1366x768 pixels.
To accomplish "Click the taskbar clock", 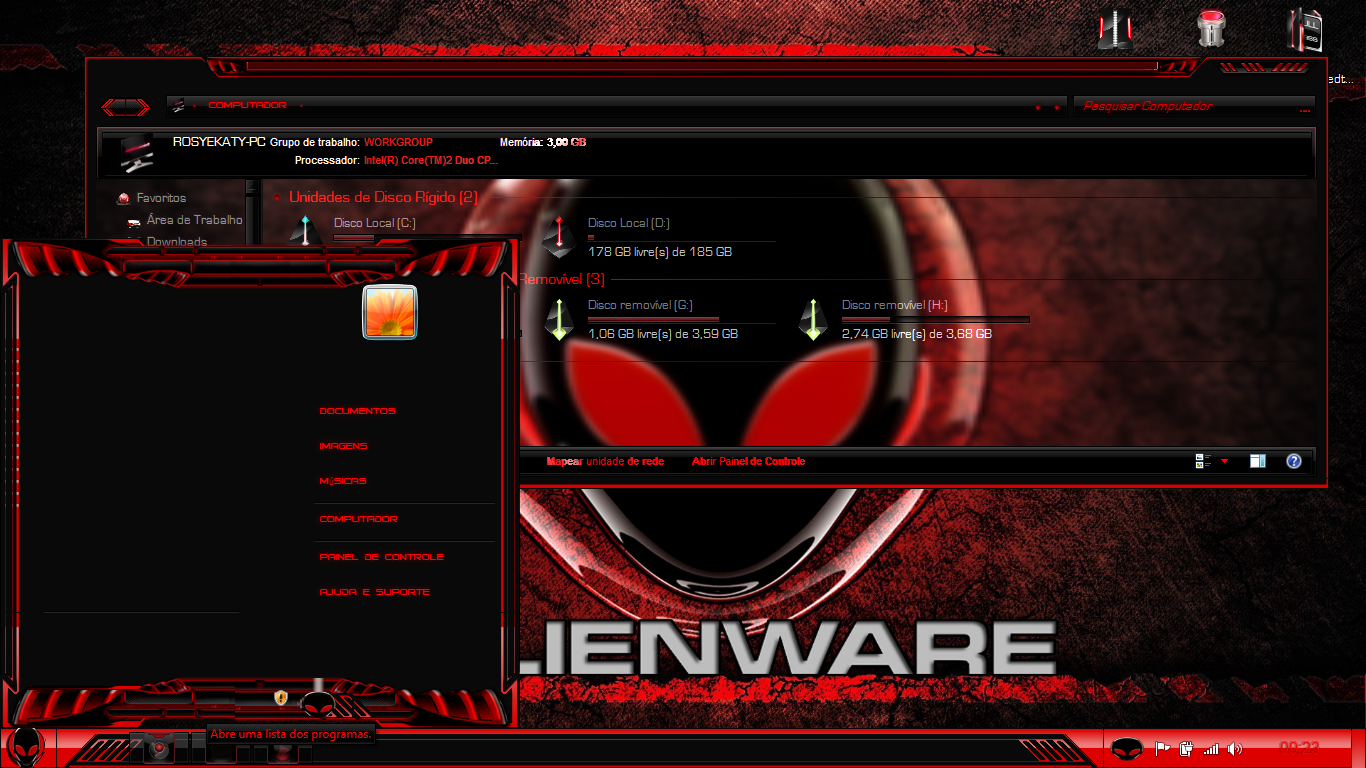I will pyautogui.click(x=1299, y=747).
